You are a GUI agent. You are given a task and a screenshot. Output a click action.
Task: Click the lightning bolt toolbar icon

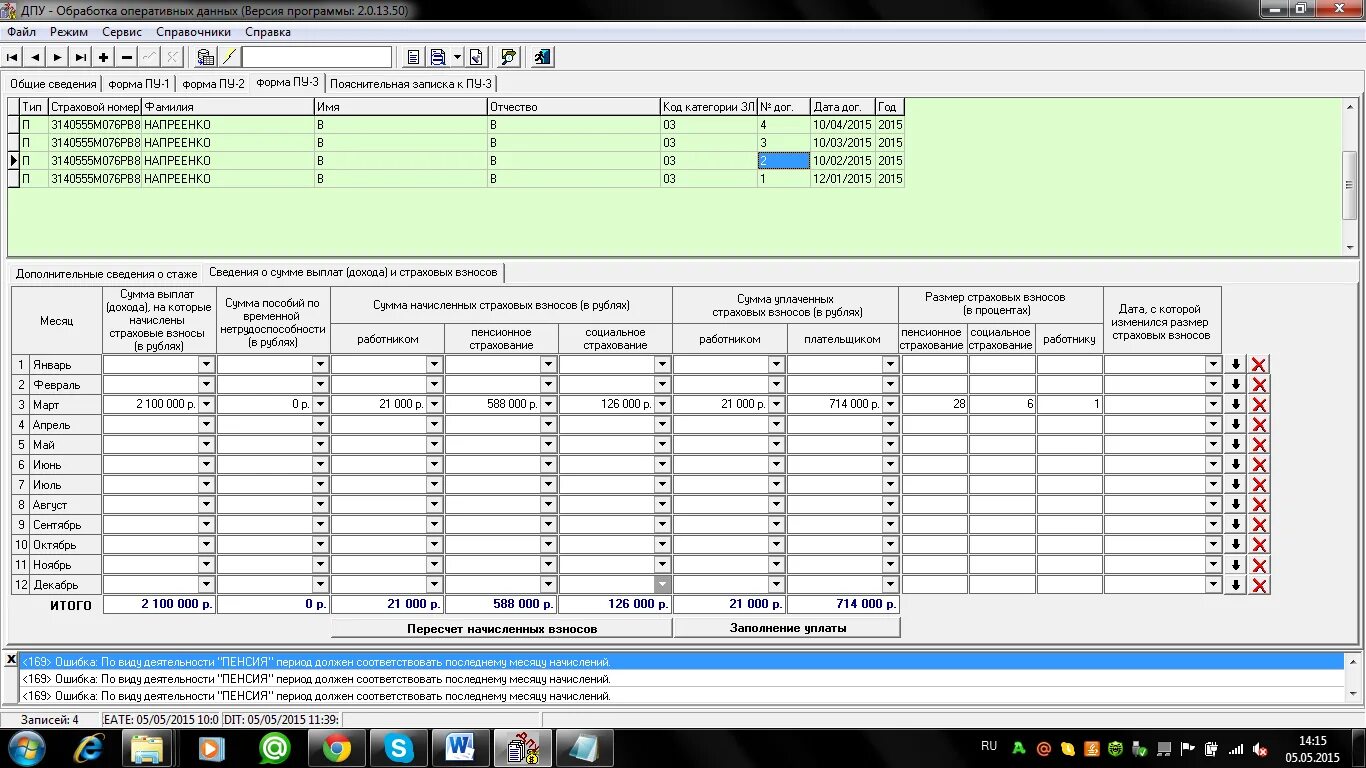pos(229,57)
